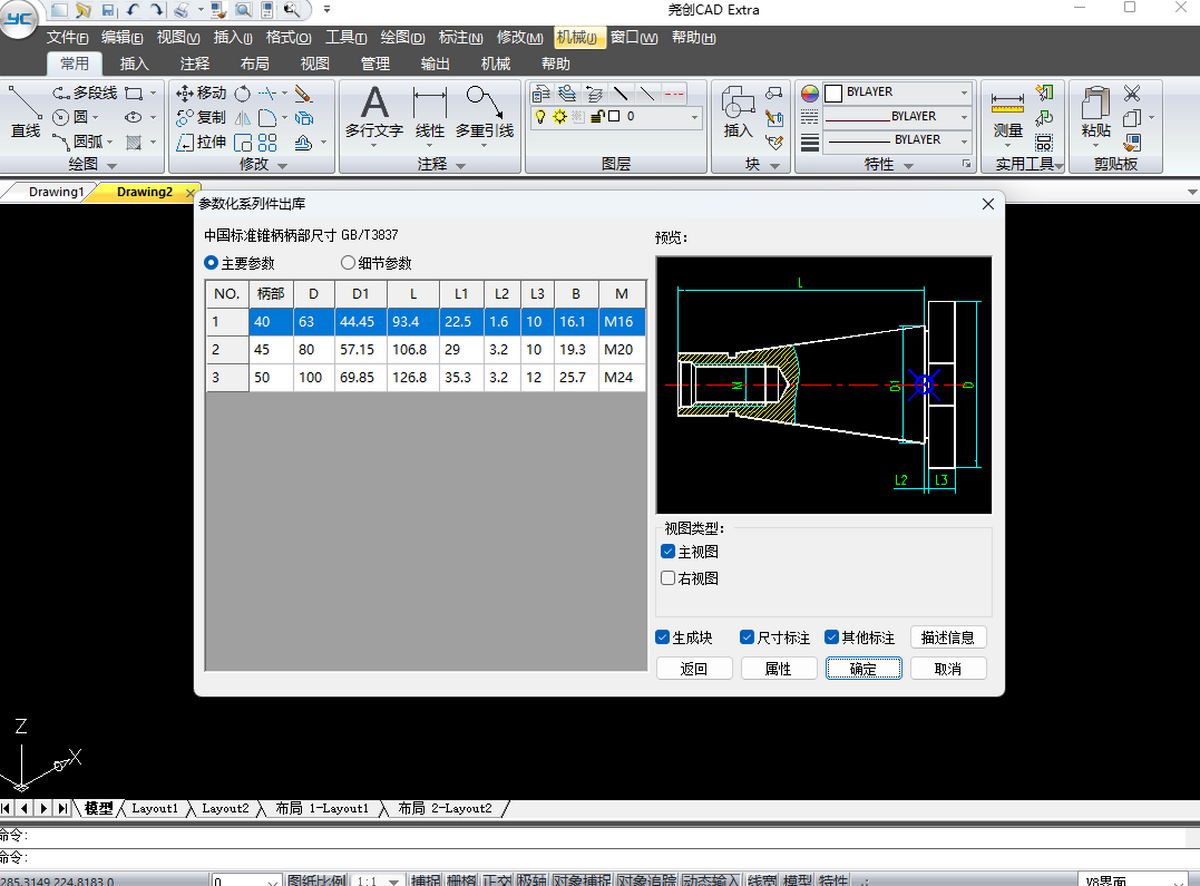Open the layer properties manager icon
The width and height of the screenshot is (1200, 886).
pos(541,93)
